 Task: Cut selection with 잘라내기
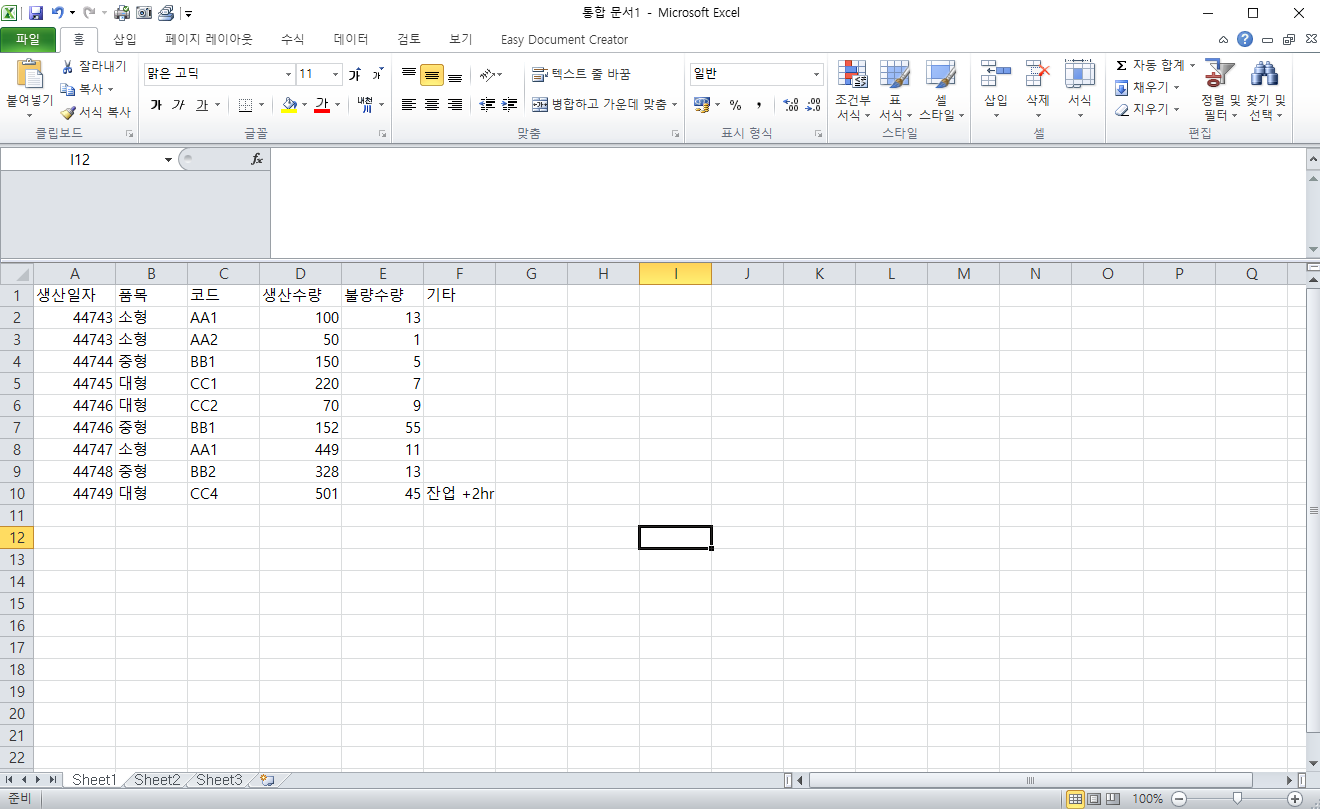[94, 67]
